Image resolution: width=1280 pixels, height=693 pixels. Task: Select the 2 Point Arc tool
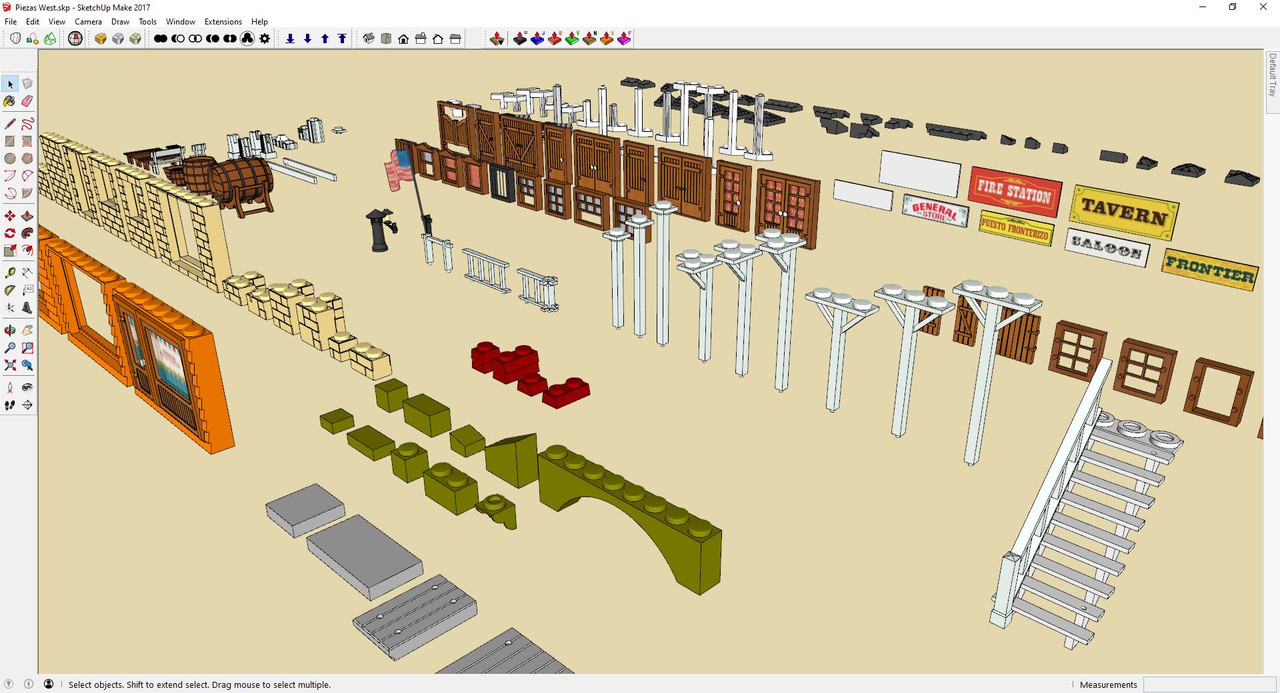click(x=27, y=176)
